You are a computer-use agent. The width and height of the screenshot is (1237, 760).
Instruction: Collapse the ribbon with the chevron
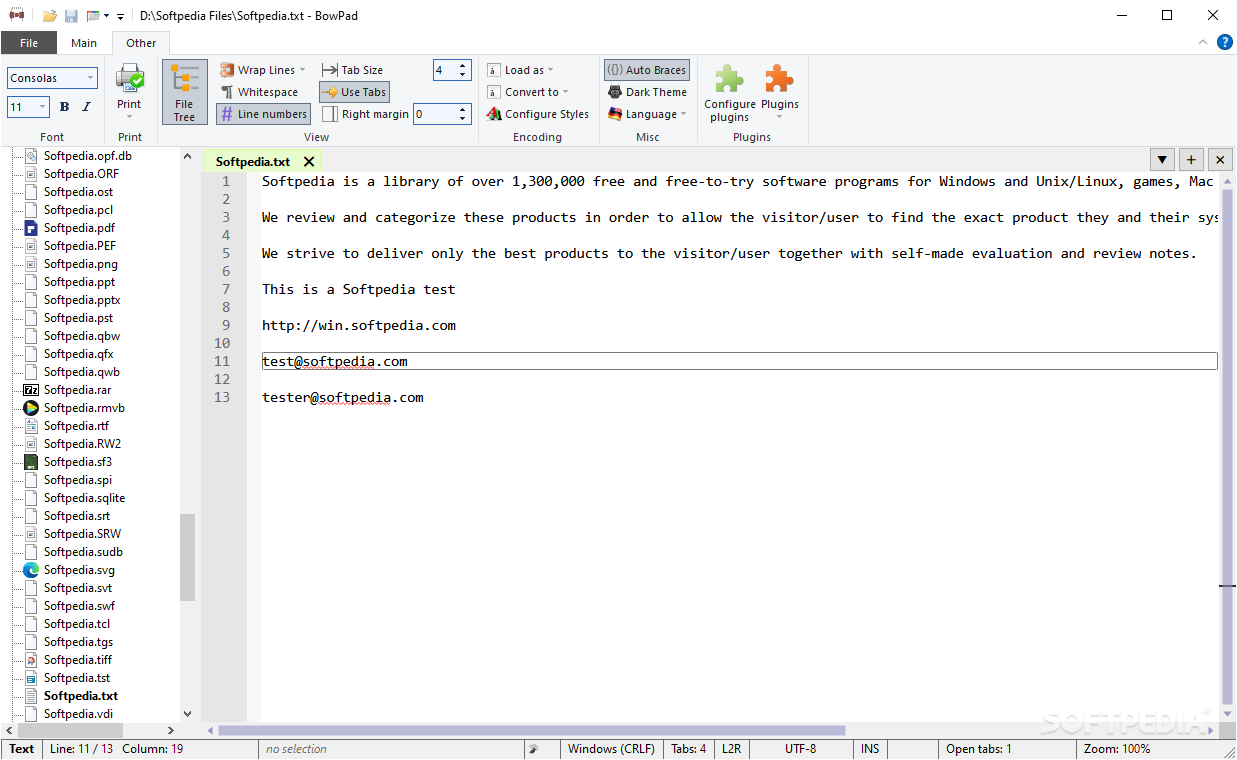click(x=1203, y=42)
